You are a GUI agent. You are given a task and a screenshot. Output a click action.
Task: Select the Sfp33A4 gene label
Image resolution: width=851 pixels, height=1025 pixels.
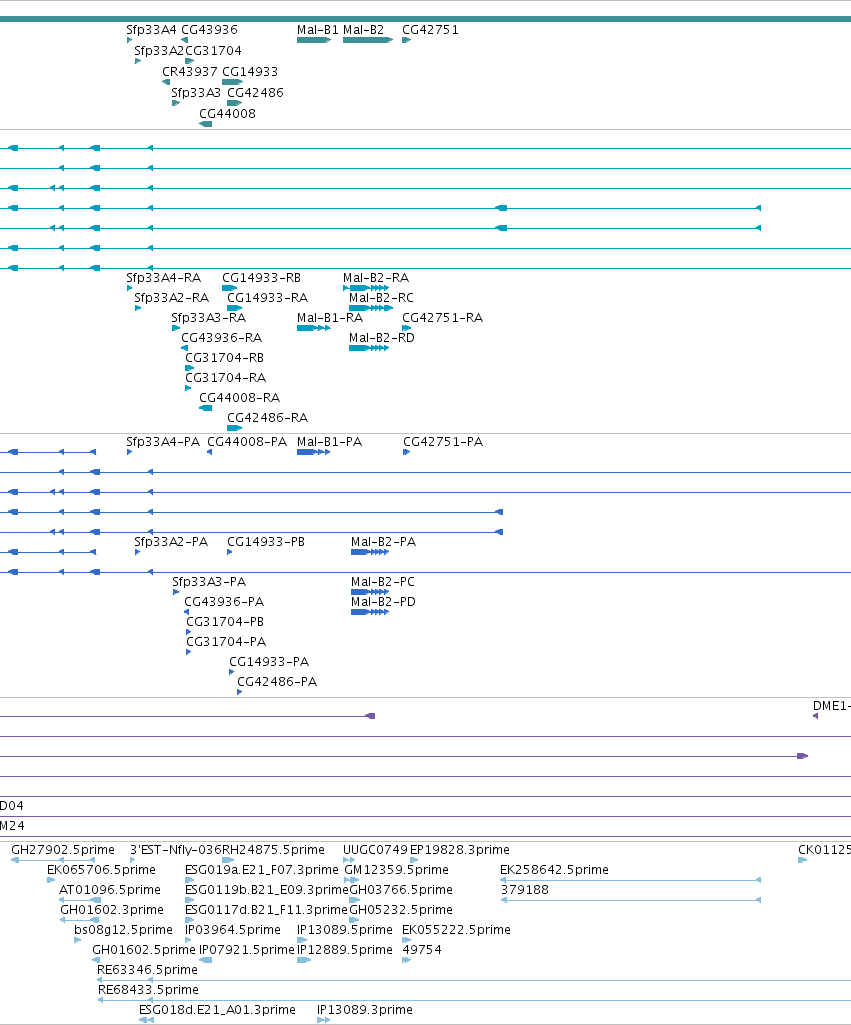point(151,30)
